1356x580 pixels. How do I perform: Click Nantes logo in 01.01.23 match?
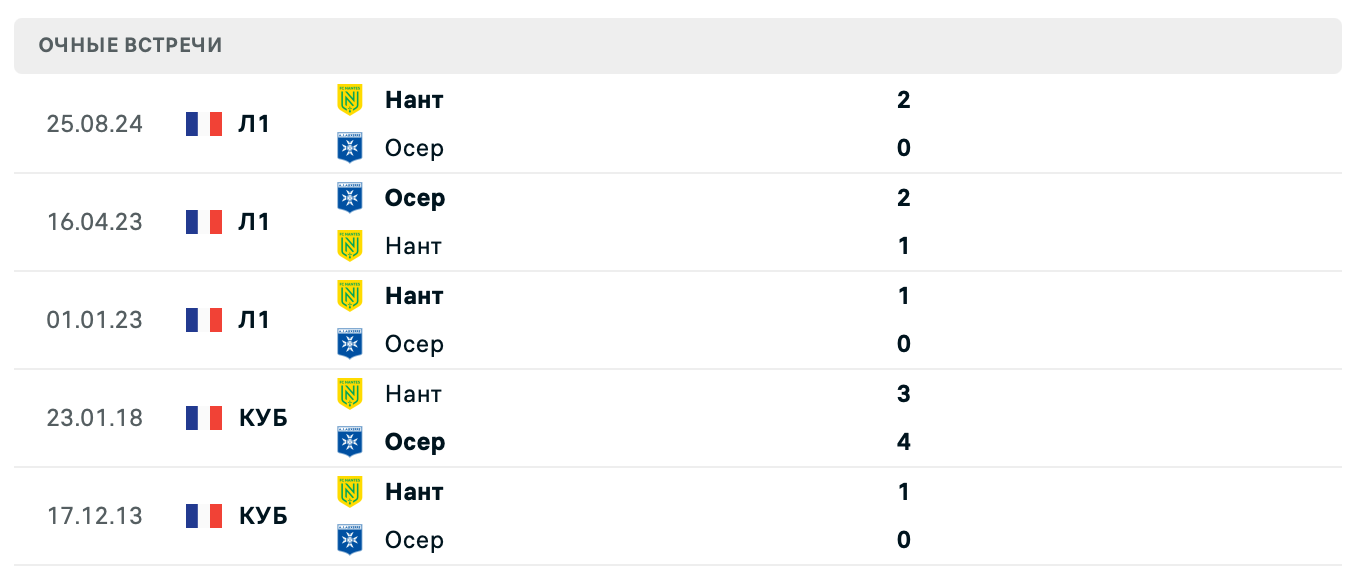(x=350, y=295)
